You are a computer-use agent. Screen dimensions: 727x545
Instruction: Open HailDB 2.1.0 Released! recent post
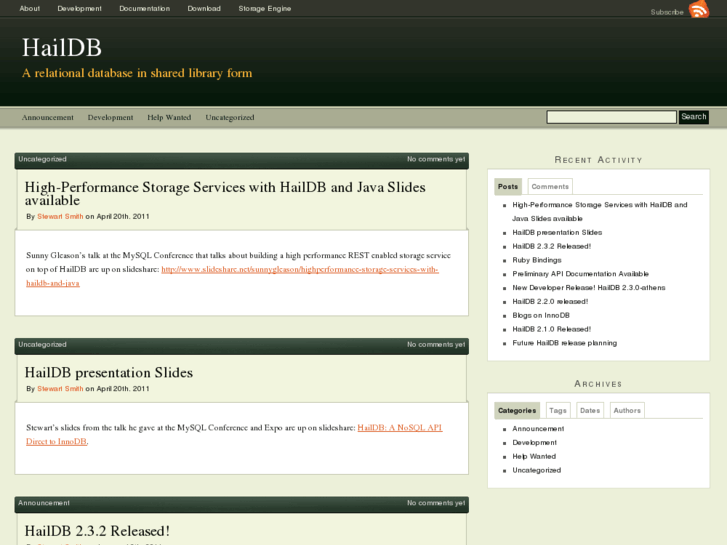point(551,329)
